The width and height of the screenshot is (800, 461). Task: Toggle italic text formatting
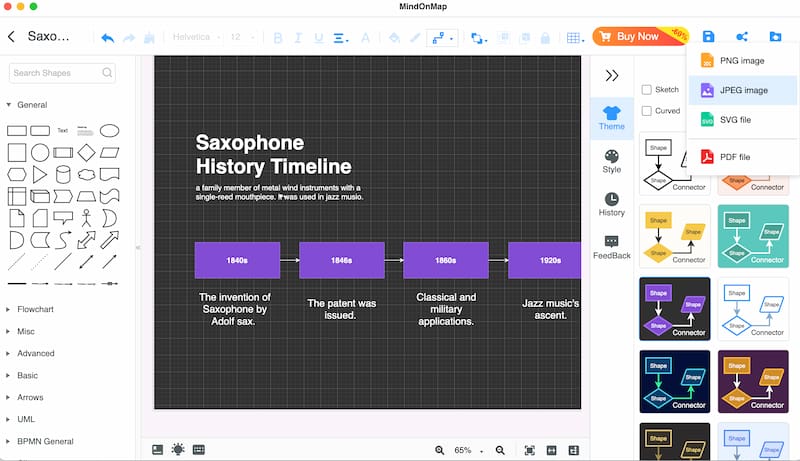[298, 38]
